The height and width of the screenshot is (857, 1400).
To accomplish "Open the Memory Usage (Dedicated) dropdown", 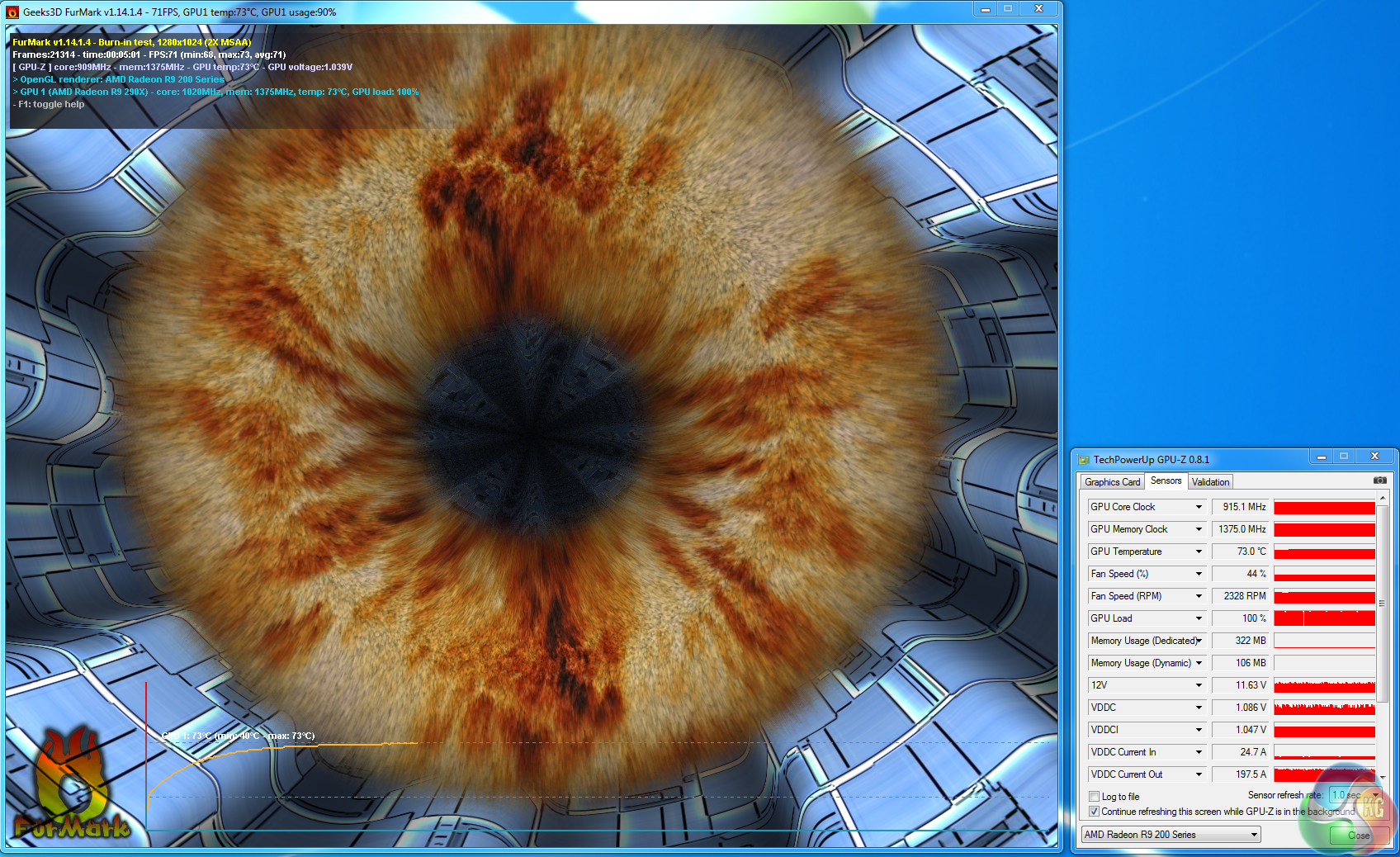I will 1199,641.
